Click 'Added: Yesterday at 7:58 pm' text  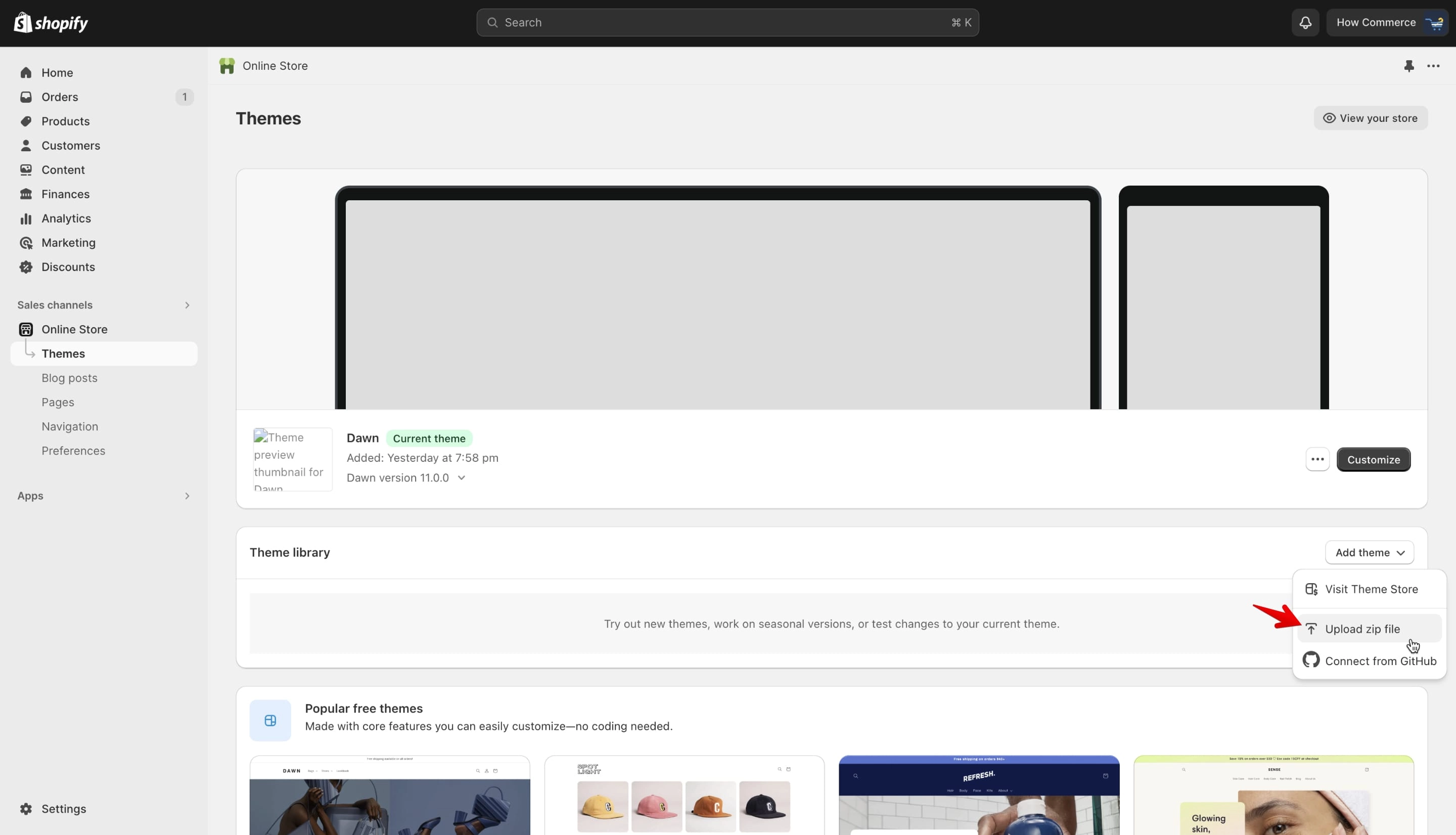[x=423, y=458]
